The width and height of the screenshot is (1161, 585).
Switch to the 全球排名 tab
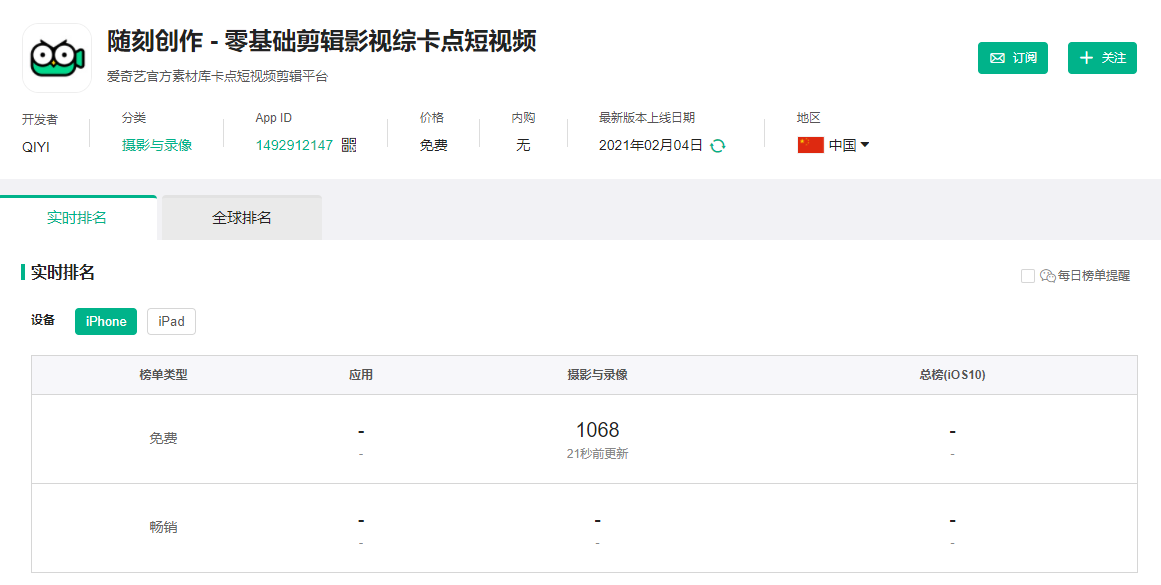241,218
